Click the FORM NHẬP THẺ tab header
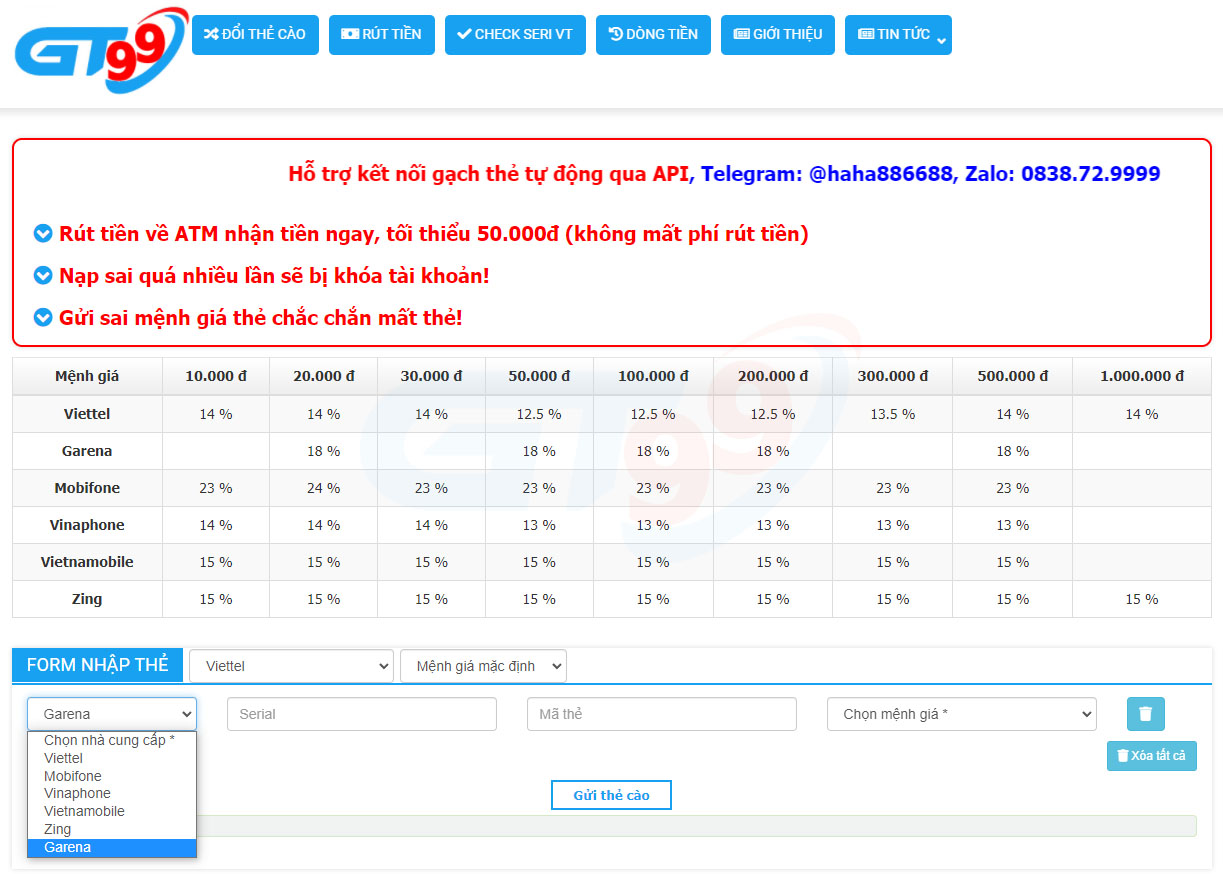 click(97, 665)
